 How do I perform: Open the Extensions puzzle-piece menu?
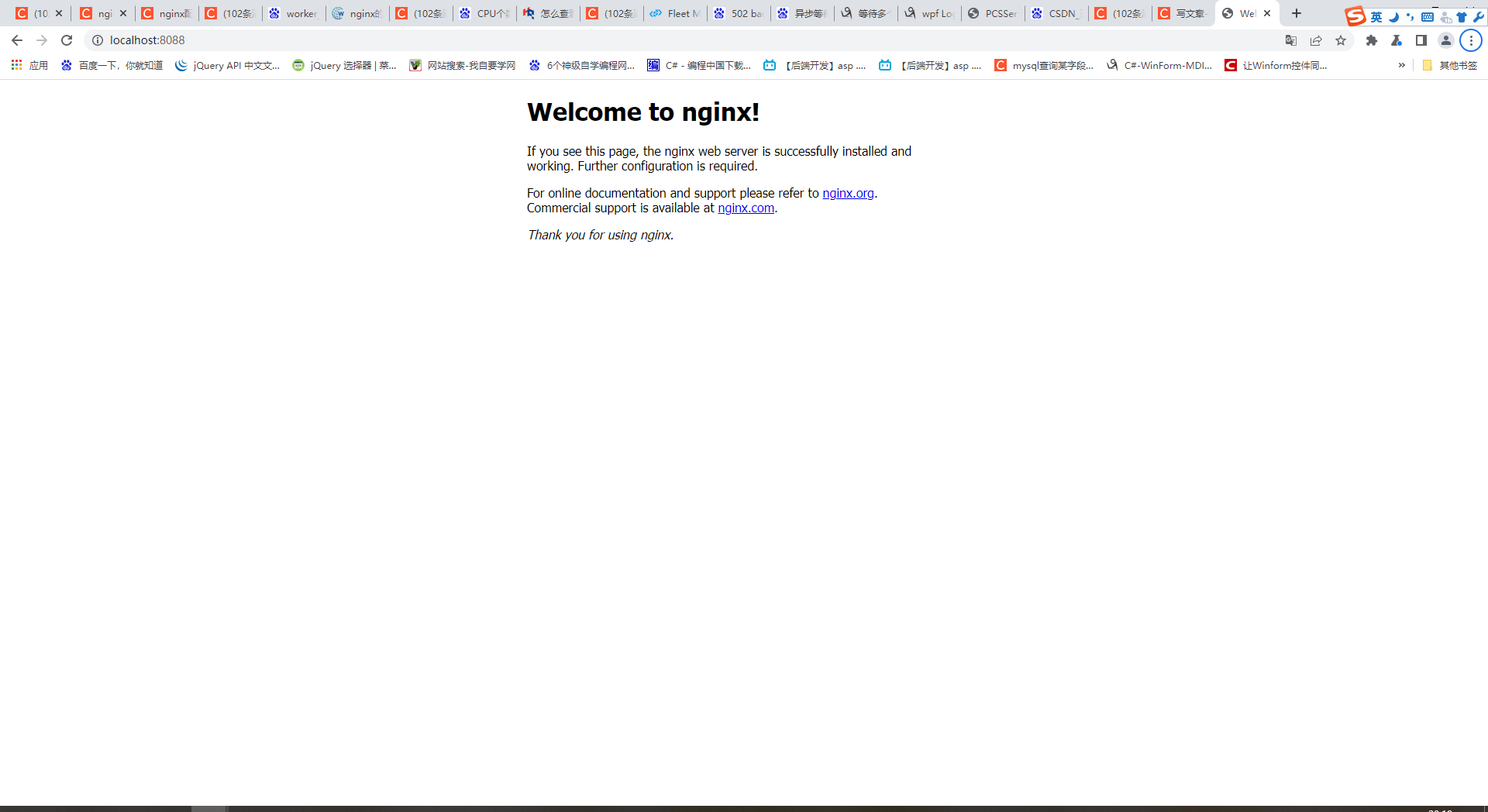point(1372,40)
